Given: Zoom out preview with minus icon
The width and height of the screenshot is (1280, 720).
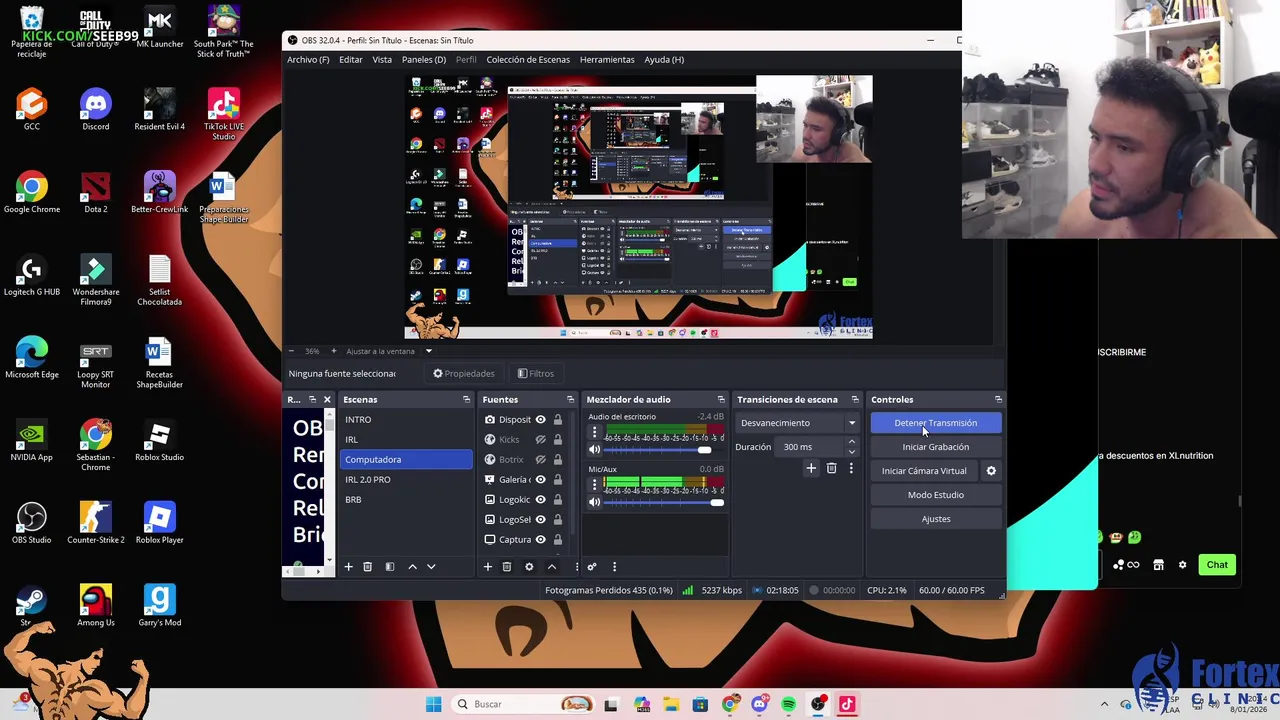Looking at the screenshot, I should [x=291, y=351].
